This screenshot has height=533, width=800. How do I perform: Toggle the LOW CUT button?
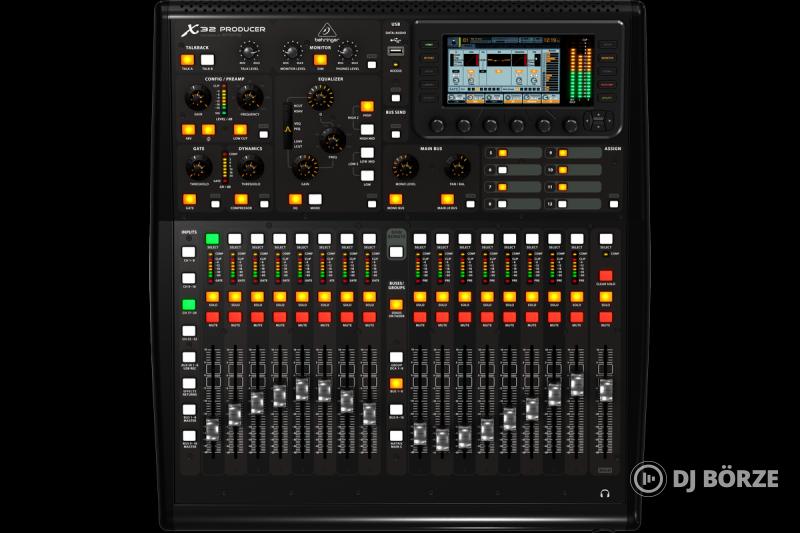pos(240,130)
